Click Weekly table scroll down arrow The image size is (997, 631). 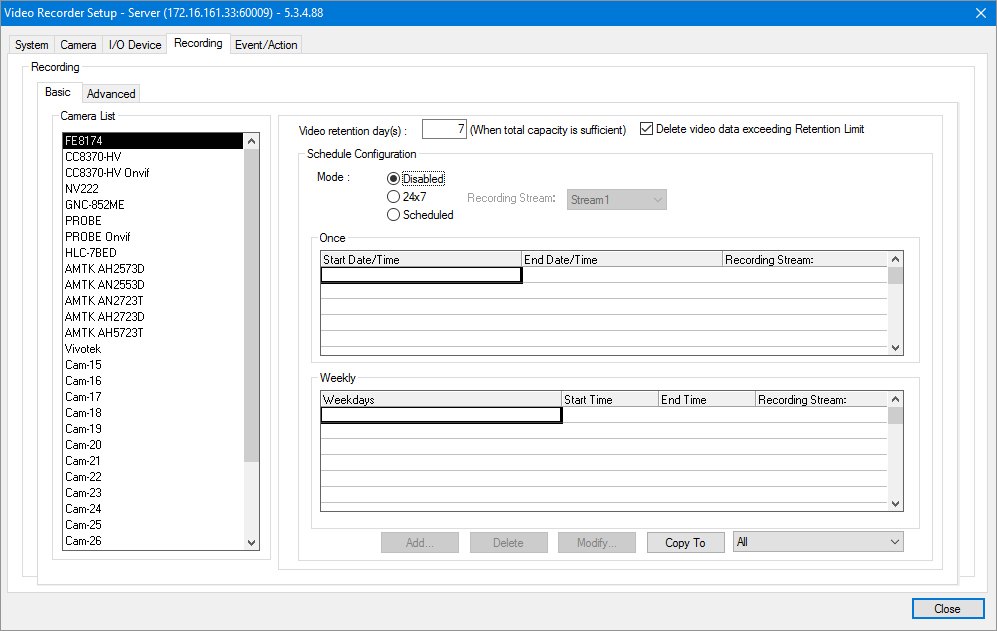click(896, 504)
